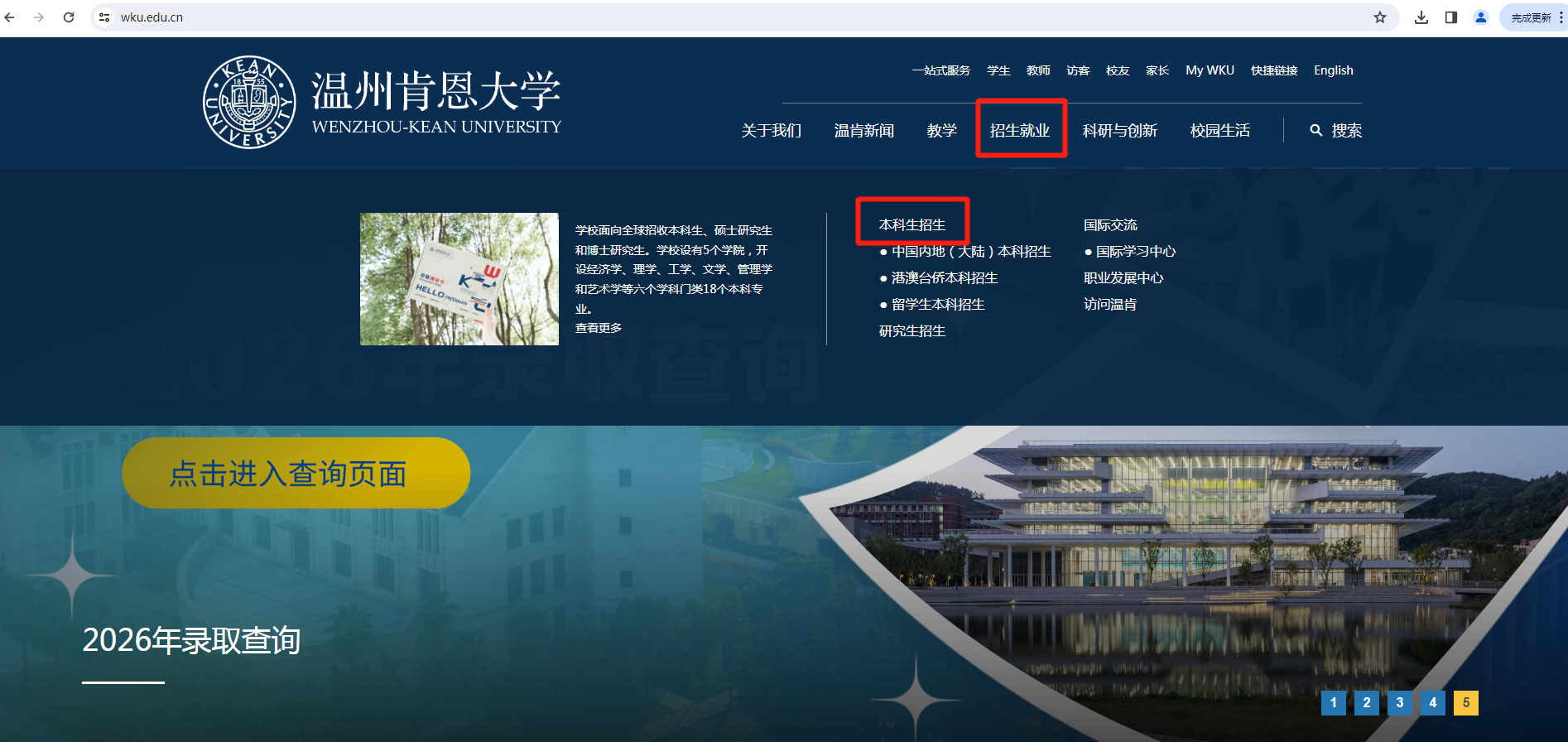The height and width of the screenshot is (742, 1568).
Task: Click the 完成更新 update button
Action: 1531,17
